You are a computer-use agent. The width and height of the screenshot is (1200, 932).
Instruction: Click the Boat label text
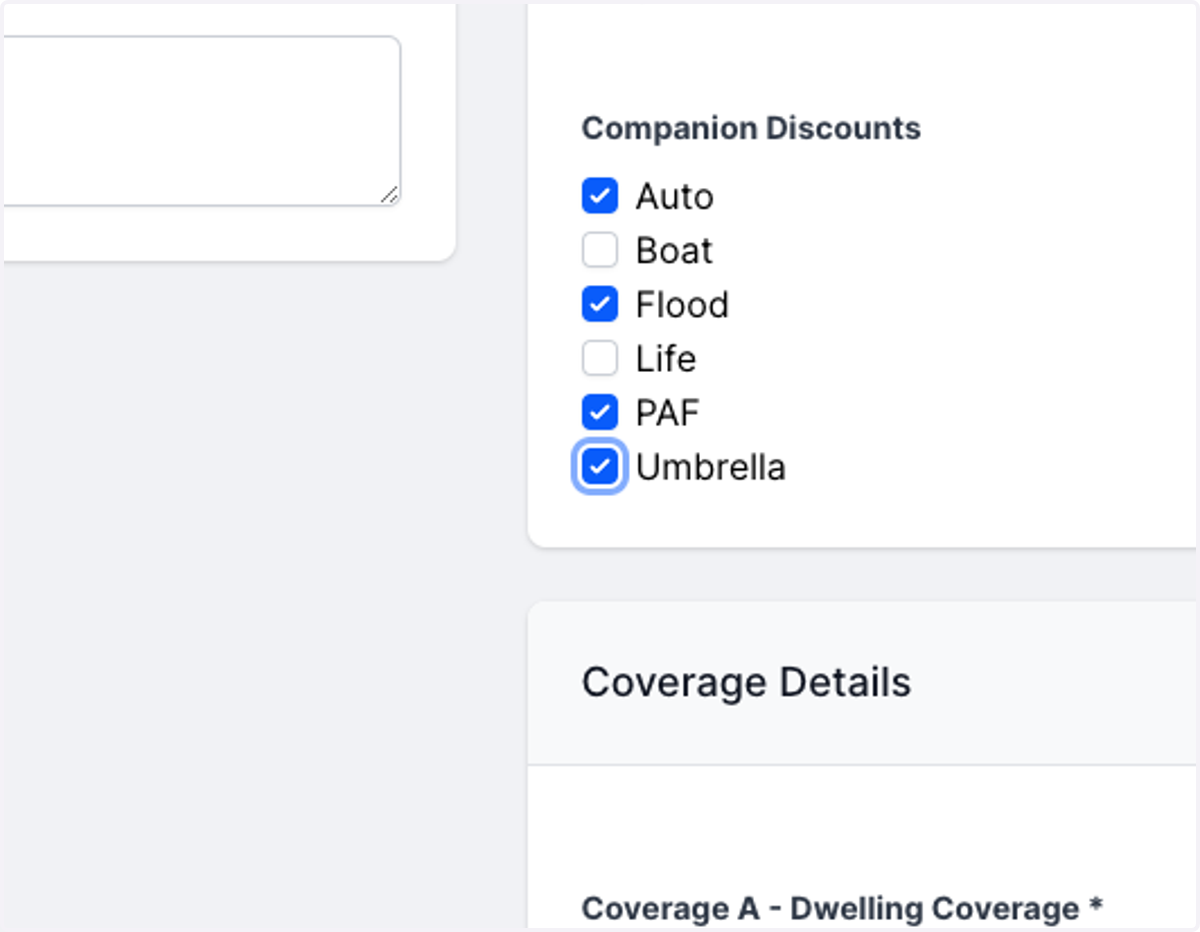pyautogui.click(x=674, y=250)
